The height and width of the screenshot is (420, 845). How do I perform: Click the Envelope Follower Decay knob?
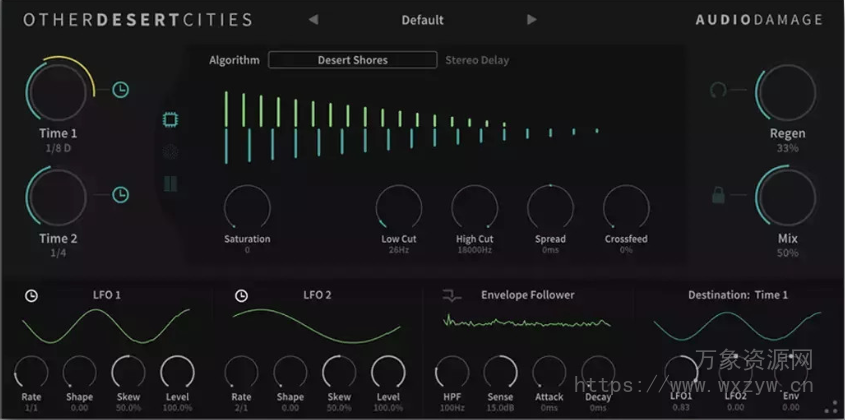pyautogui.click(x=598, y=372)
